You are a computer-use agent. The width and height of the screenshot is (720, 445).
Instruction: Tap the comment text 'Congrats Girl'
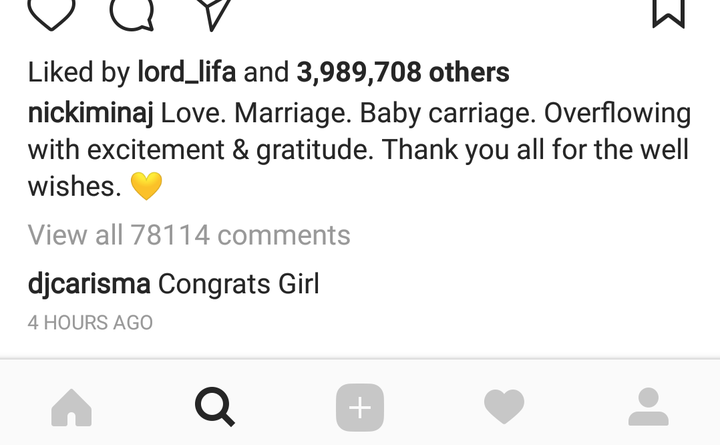pos(238,284)
